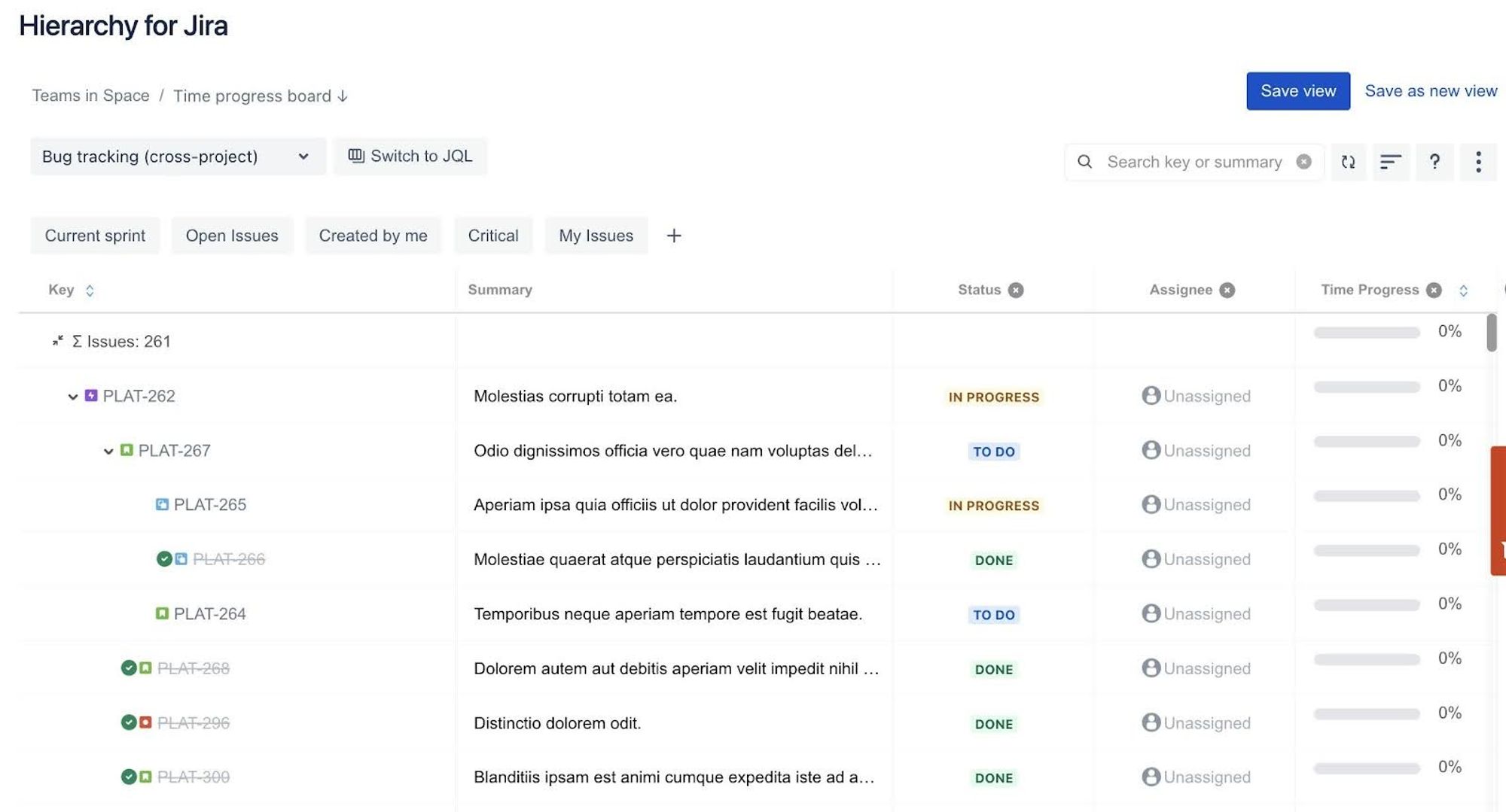The image size is (1506, 812).
Task: Open the orange feedback side tab
Action: click(1498, 511)
